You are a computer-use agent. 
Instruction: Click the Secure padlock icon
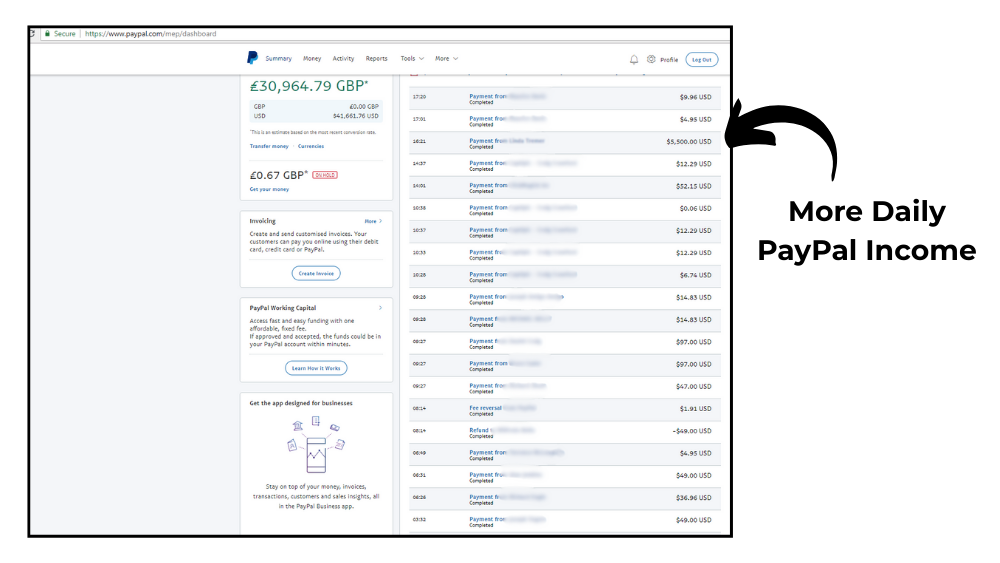pos(47,34)
